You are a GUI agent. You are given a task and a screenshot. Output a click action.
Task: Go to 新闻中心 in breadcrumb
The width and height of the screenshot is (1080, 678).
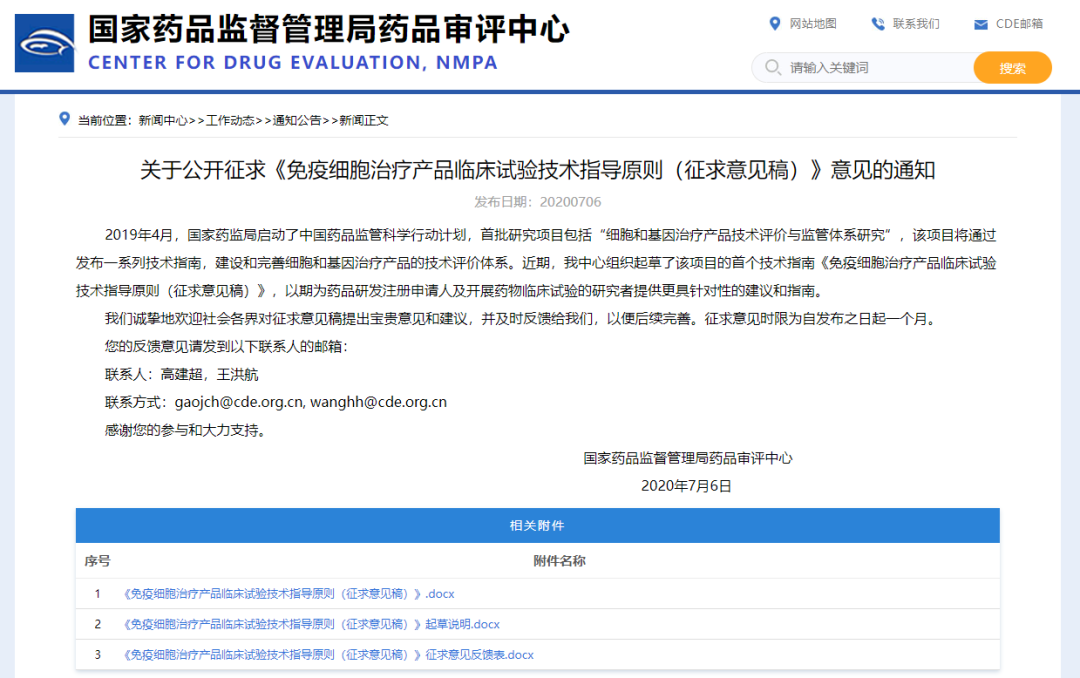coord(163,121)
